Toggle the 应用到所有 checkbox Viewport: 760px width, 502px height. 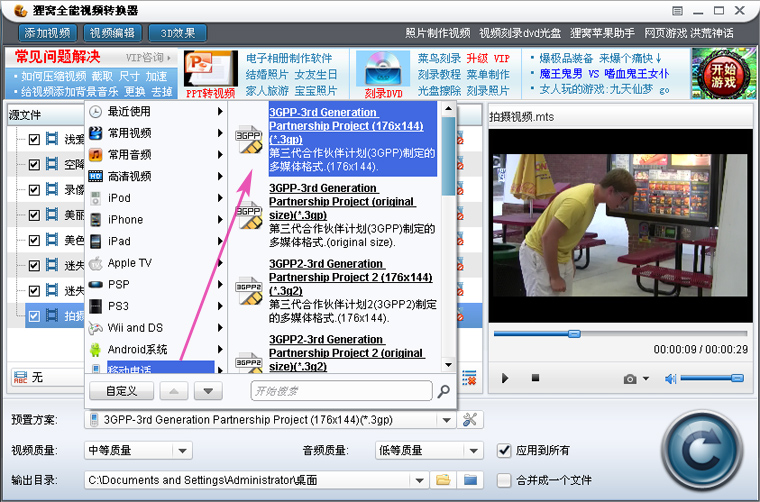click(504, 450)
